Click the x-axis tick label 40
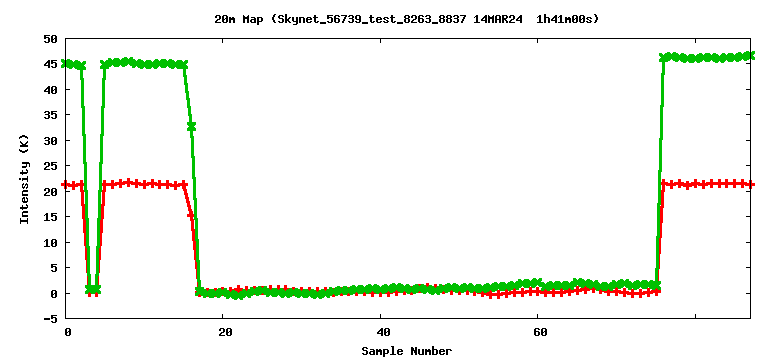Screen dimensions: 768x360 click(383, 332)
